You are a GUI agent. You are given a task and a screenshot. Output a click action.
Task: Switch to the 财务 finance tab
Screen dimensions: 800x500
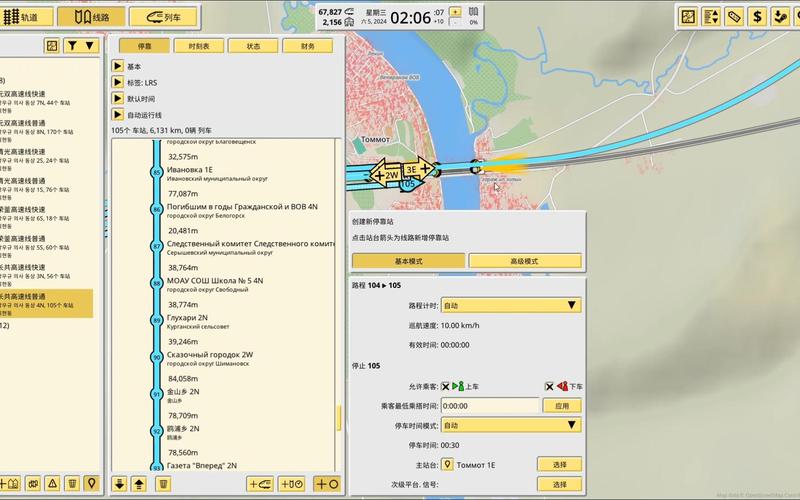308,46
